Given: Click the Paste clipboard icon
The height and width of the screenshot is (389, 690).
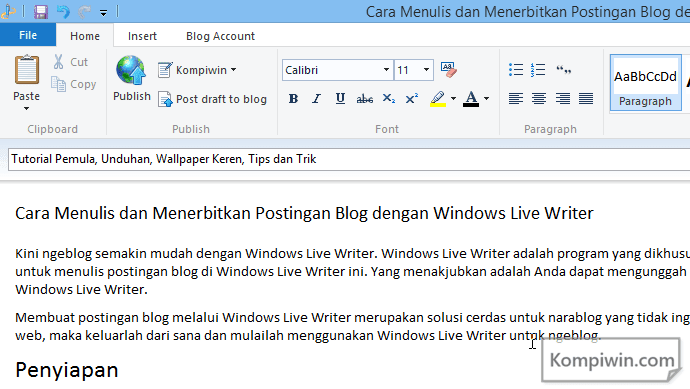Looking at the screenshot, I should [x=26, y=70].
